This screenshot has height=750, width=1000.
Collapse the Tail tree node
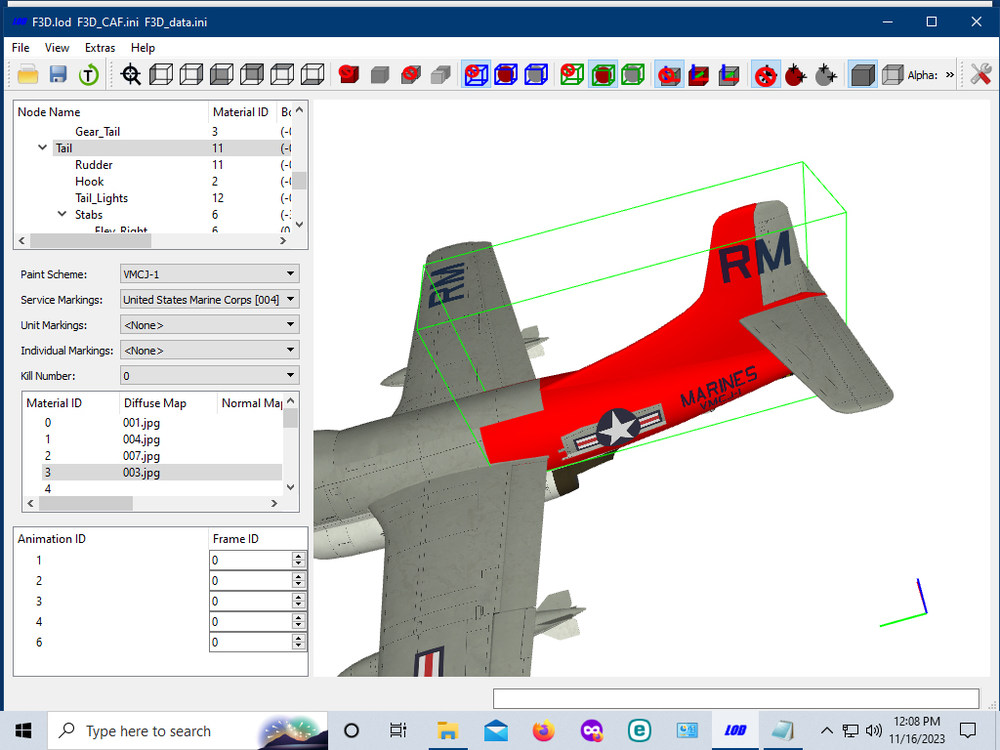tap(42, 147)
